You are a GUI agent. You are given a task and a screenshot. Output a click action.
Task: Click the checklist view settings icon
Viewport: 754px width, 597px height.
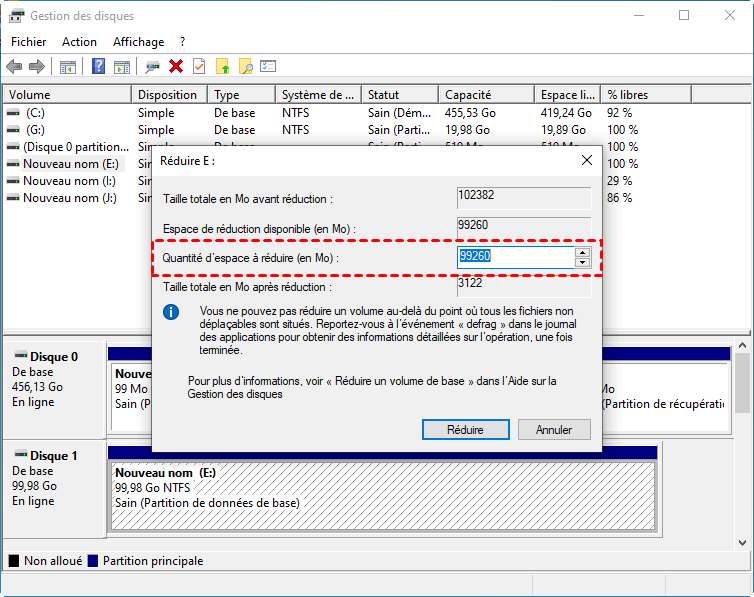(x=268, y=66)
